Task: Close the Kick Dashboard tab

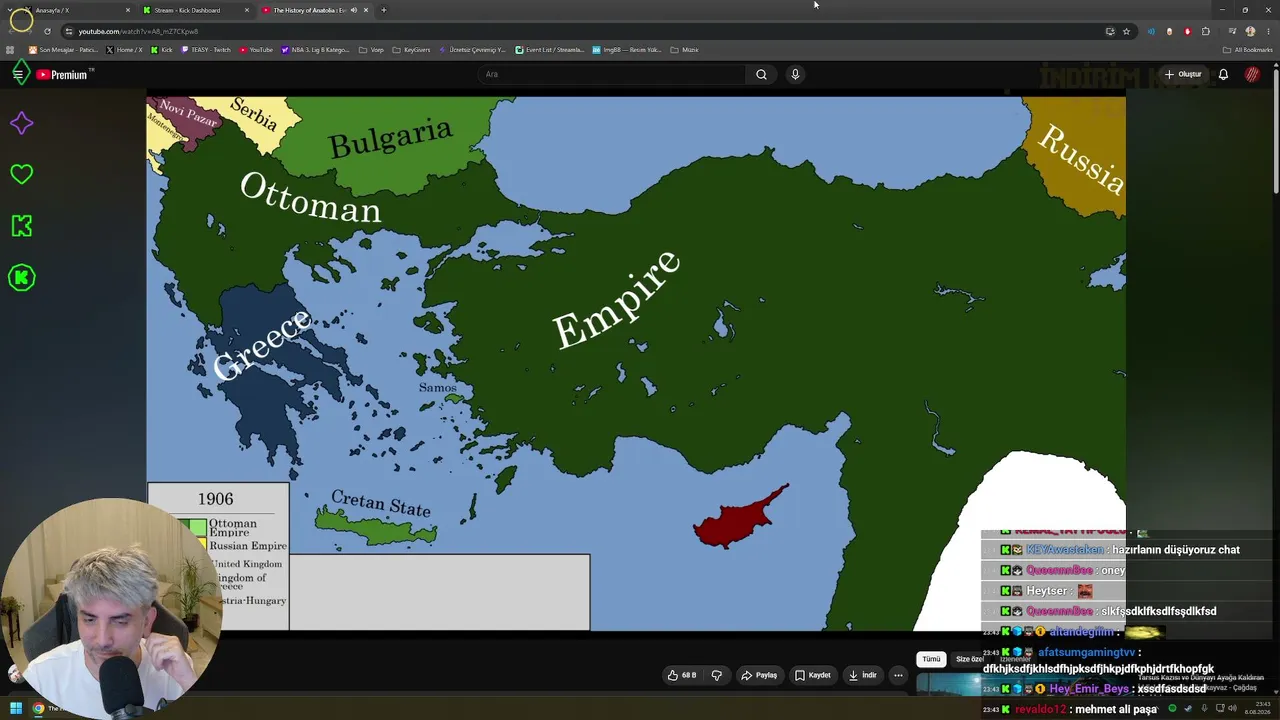Action: (247, 10)
